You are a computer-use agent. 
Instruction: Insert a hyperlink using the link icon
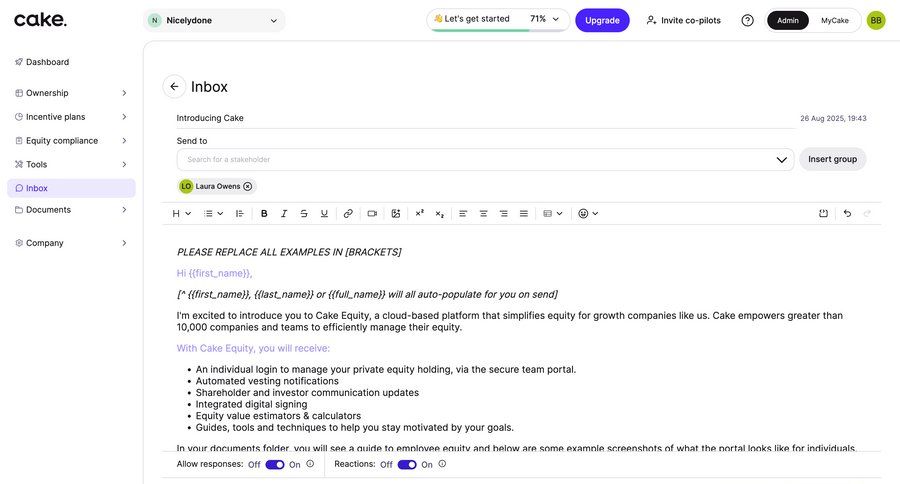tap(348, 213)
